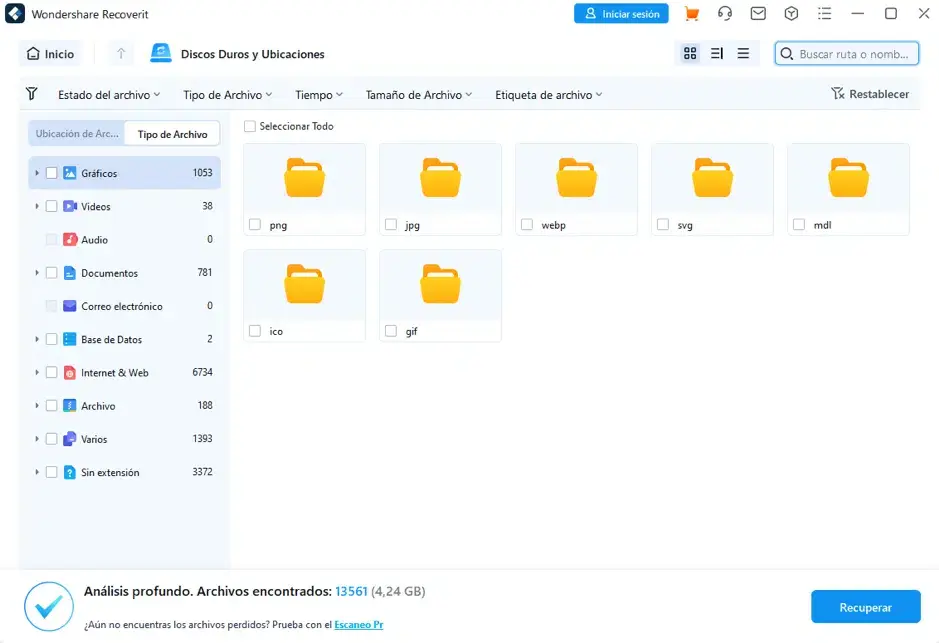
Task: Expand the Sin extensión tree arrow
Action: coord(37,472)
